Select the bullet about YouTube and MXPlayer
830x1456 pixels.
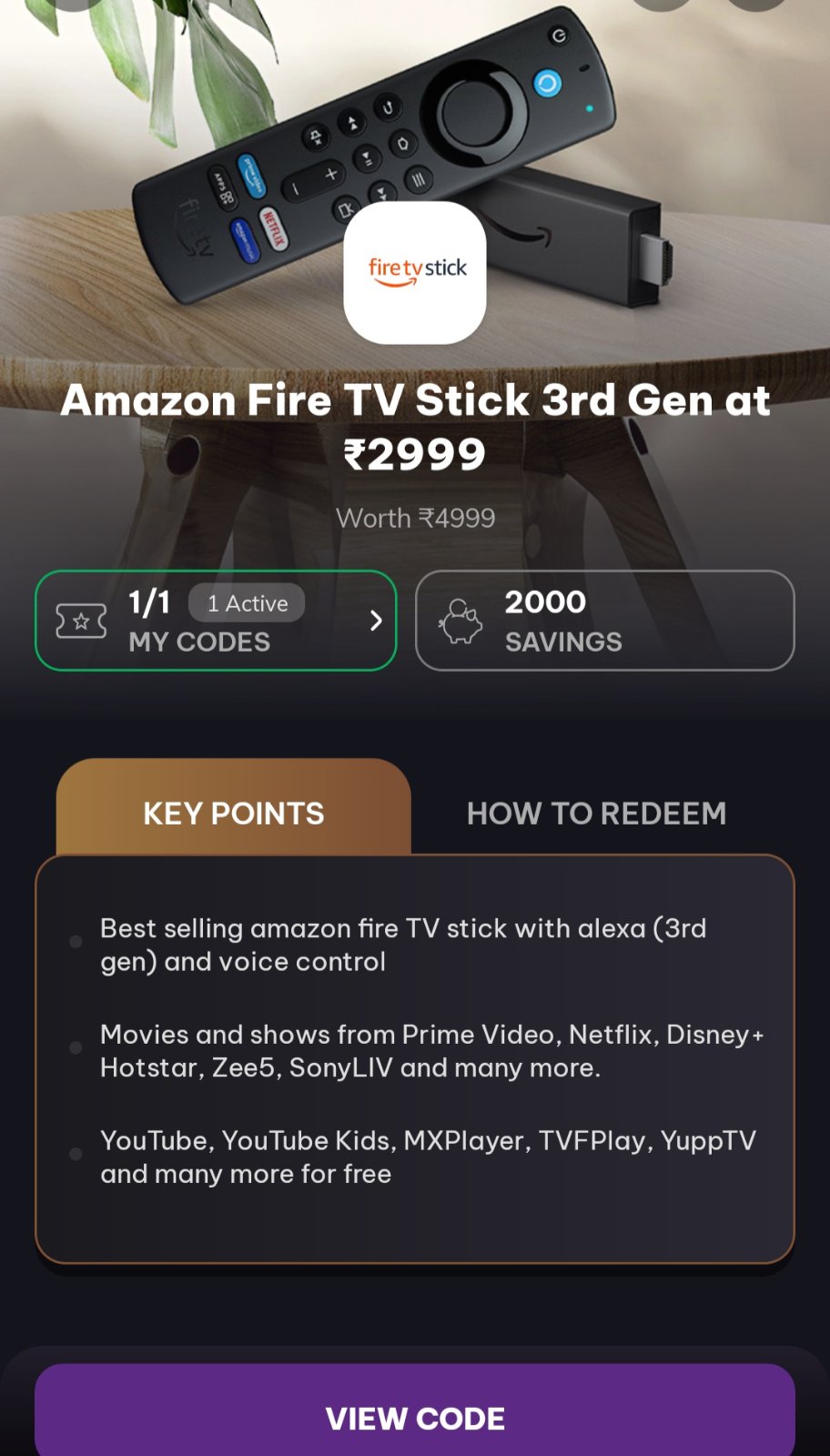(428, 1158)
